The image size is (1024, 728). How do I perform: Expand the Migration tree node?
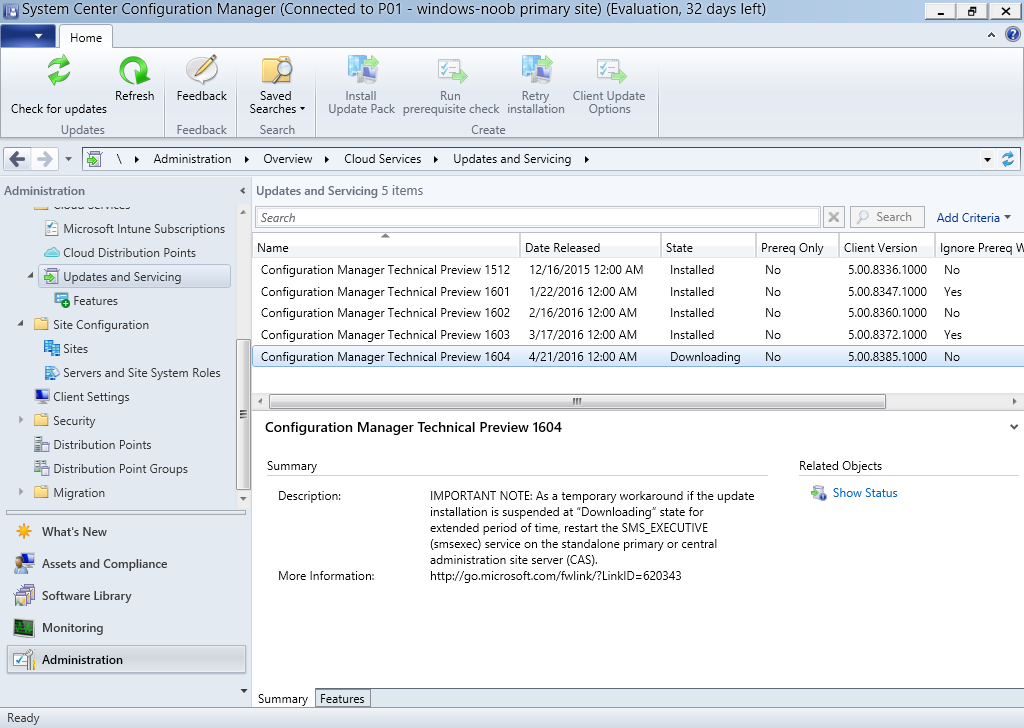tap(20, 492)
